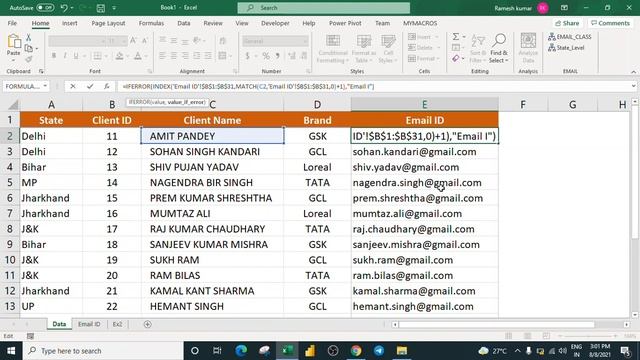The image size is (640, 360).
Task: Open the Windows Start button
Action: tap(11, 351)
